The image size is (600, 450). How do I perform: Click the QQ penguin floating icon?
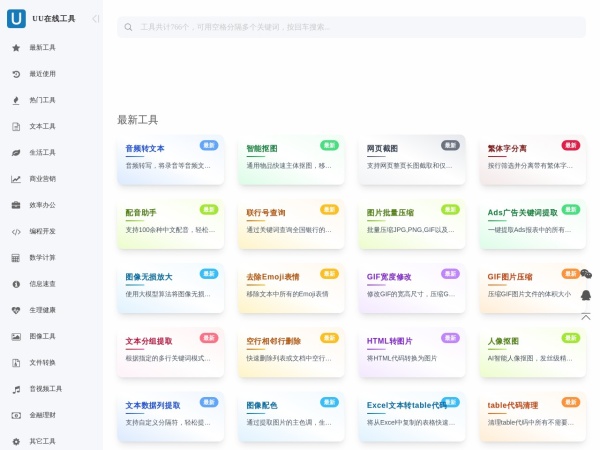586,295
